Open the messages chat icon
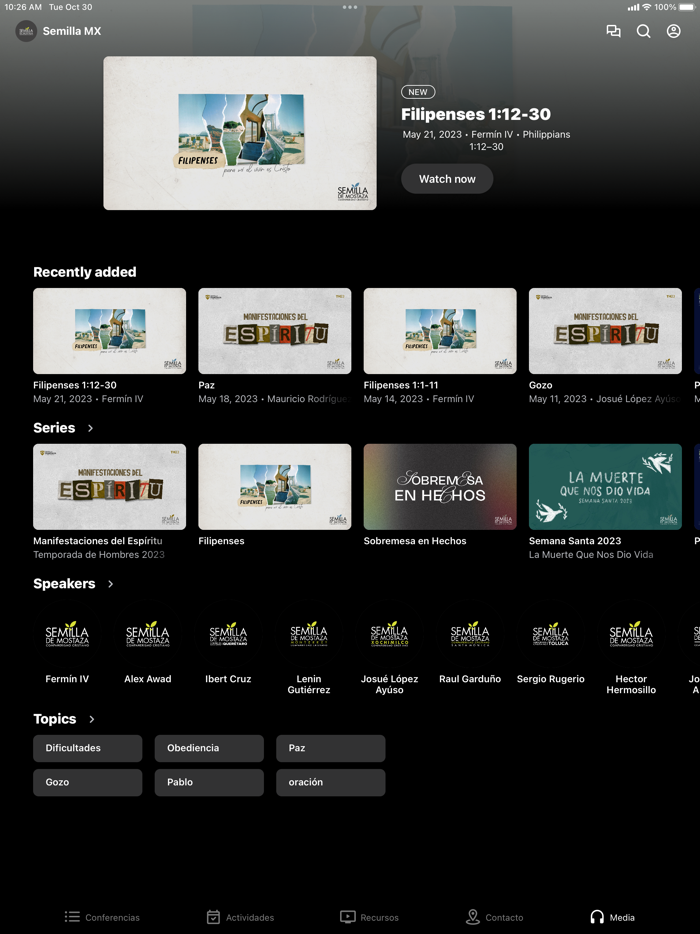 click(x=613, y=31)
